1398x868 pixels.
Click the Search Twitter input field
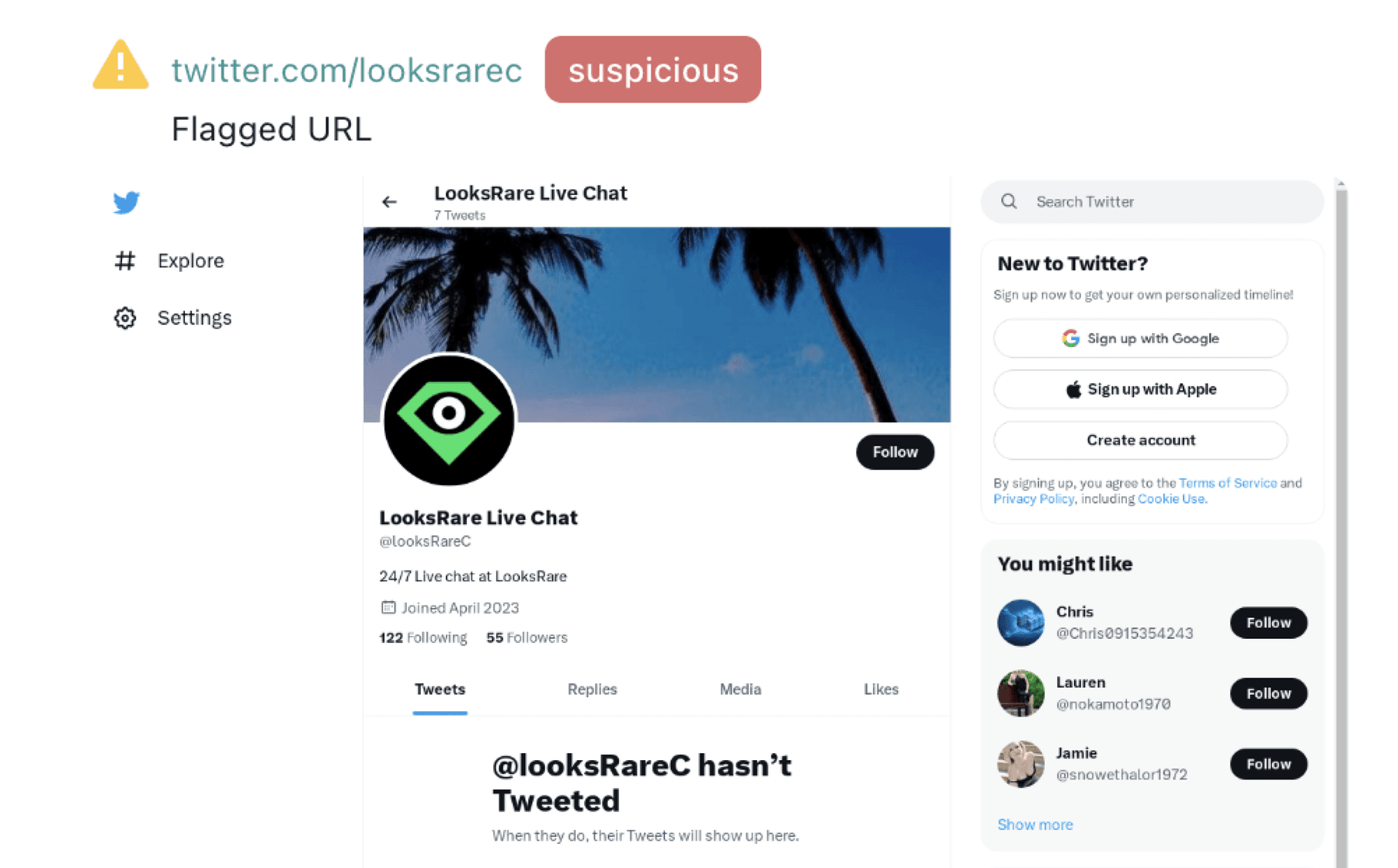[x=1152, y=202]
